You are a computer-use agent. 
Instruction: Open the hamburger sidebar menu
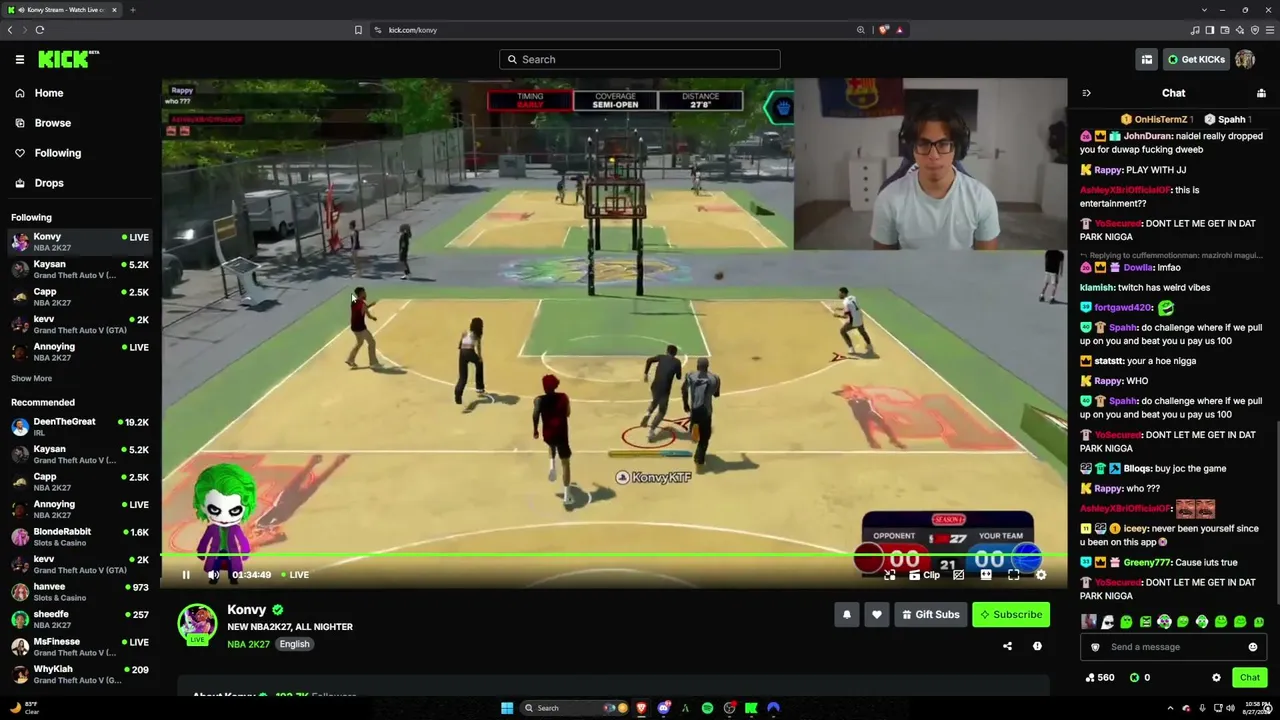click(20, 60)
